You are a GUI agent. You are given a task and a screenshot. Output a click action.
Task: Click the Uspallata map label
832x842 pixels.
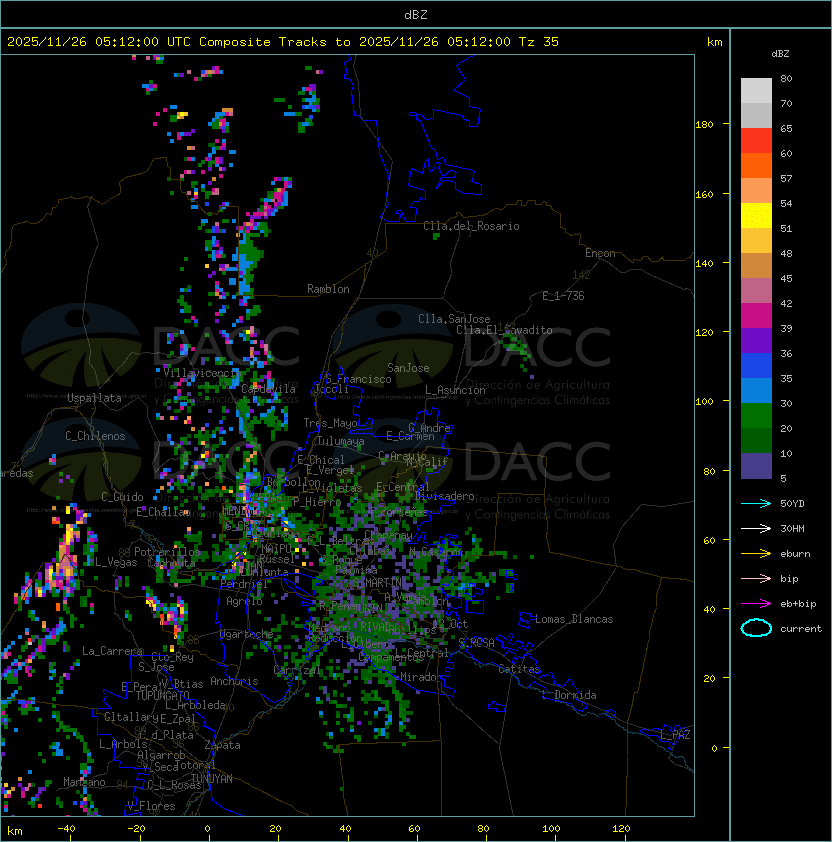pyautogui.click(x=94, y=398)
